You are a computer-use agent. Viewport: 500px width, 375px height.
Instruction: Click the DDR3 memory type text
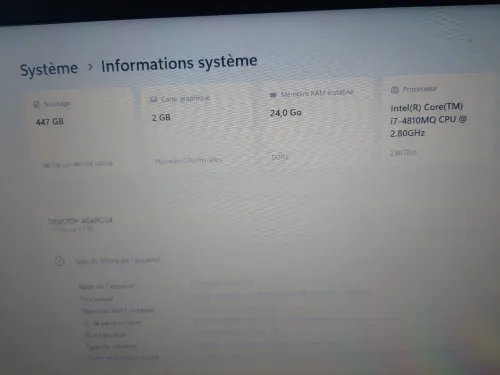click(x=280, y=157)
